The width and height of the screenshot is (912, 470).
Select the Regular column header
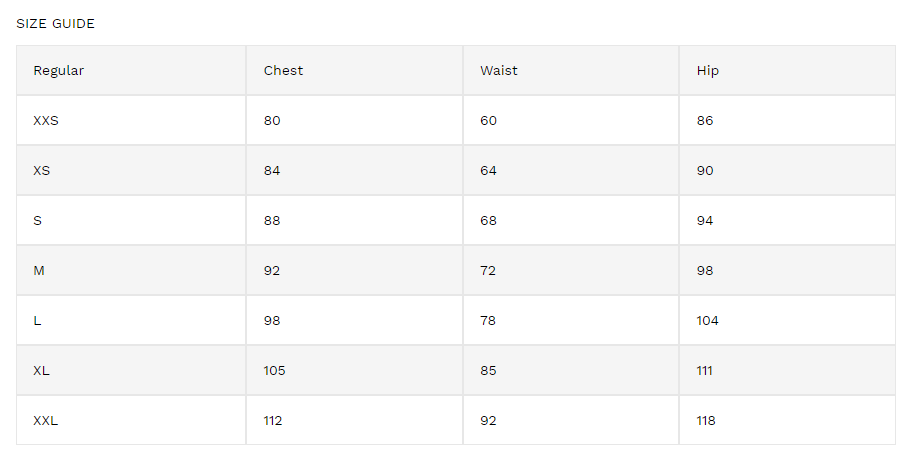[58, 71]
